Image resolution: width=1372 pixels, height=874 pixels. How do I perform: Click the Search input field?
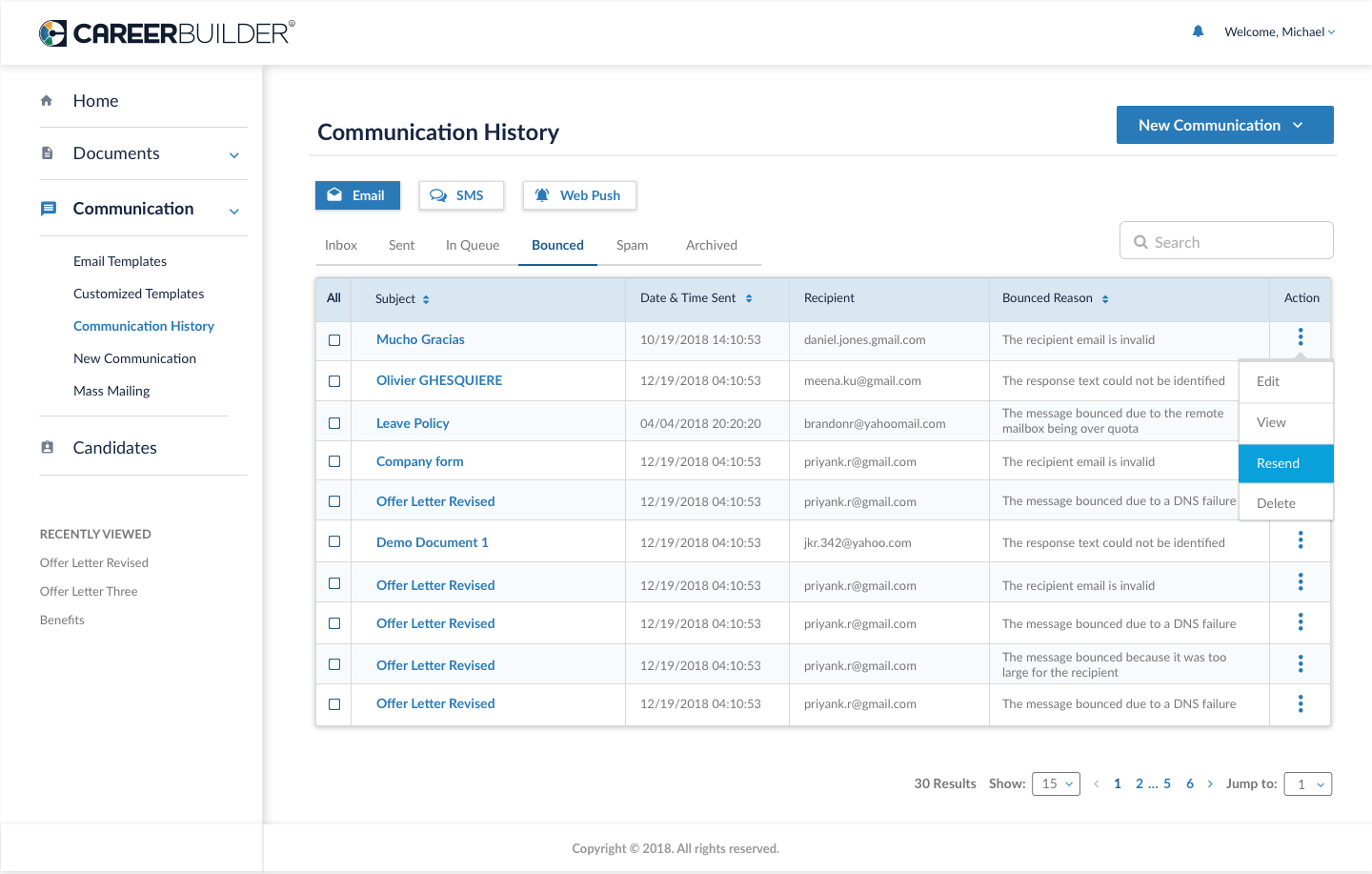(x=1234, y=242)
